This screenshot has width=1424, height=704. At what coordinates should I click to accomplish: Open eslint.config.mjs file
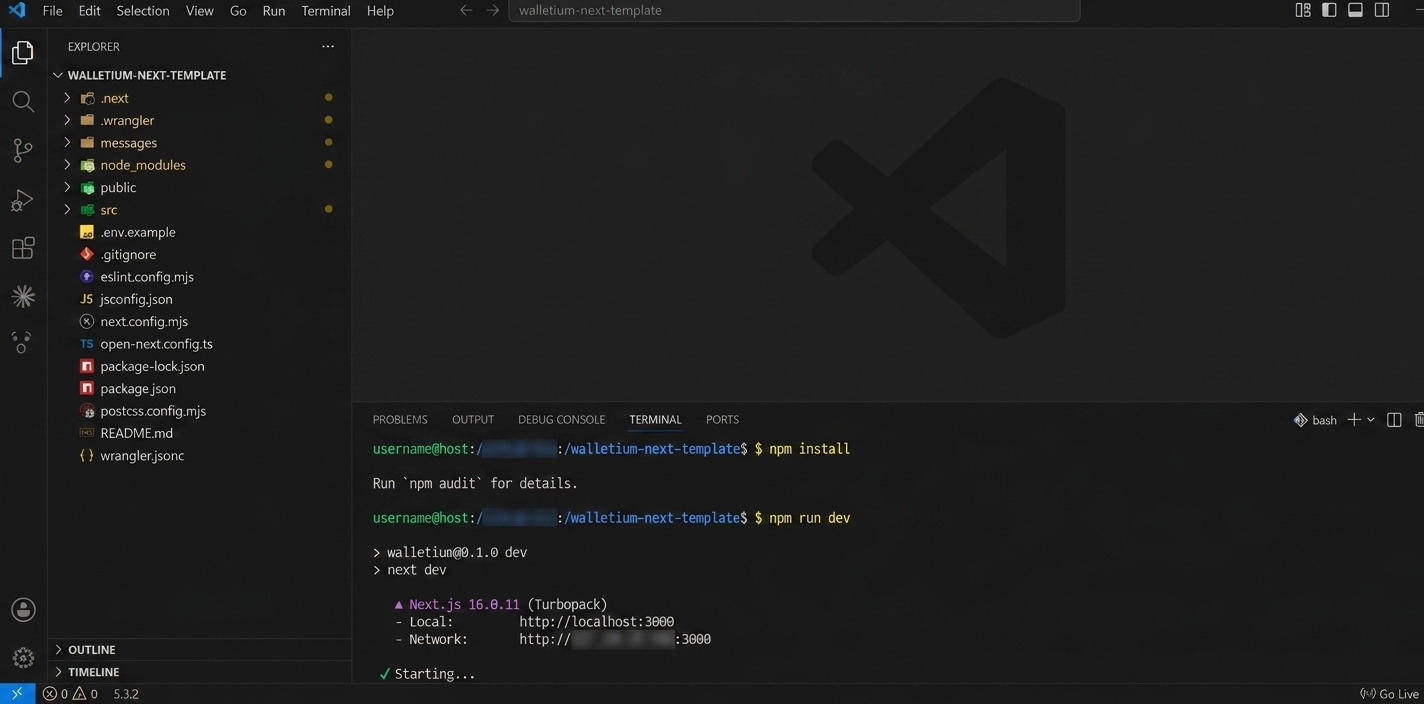tap(200, 277)
